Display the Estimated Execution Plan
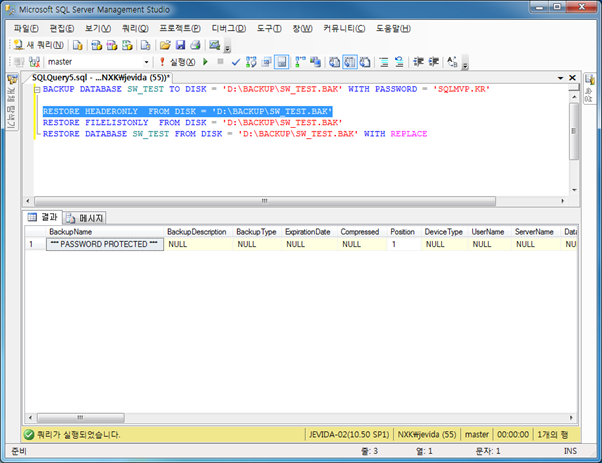 pyautogui.click(x=251, y=62)
